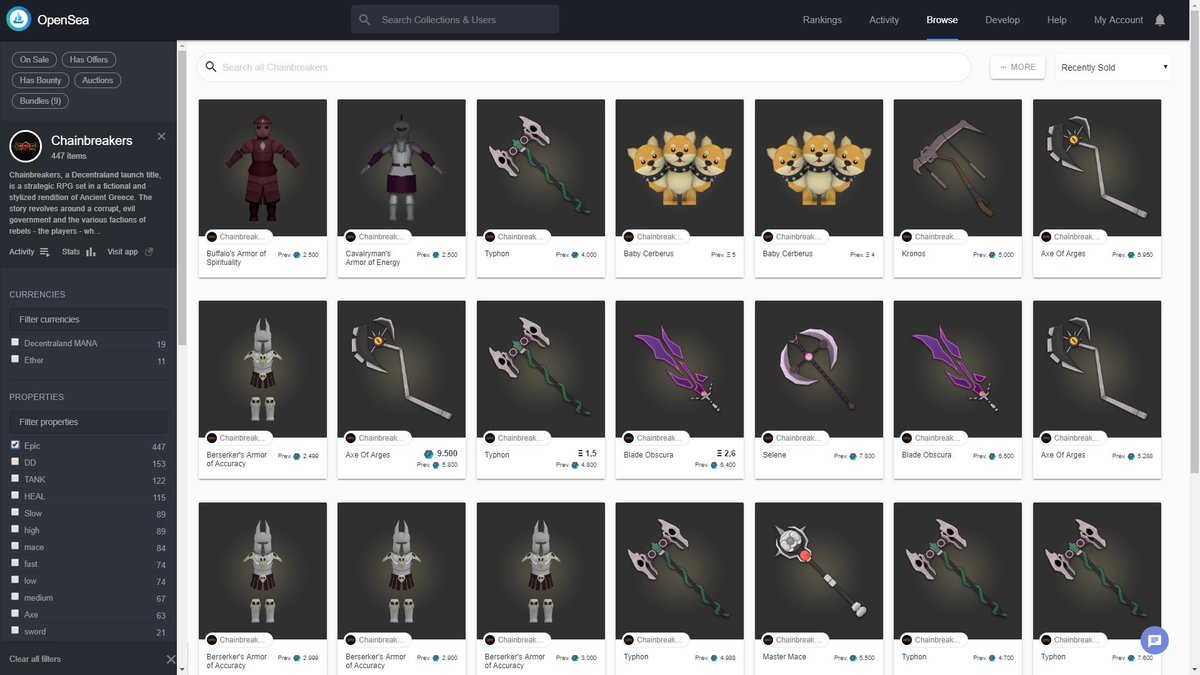Open notifications bell icon

pyautogui.click(x=1159, y=20)
